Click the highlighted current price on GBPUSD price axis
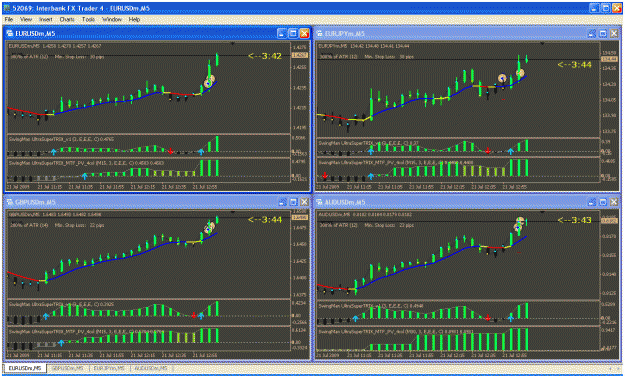Image resolution: width=625 pixels, height=376 pixels. click(x=299, y=218)
